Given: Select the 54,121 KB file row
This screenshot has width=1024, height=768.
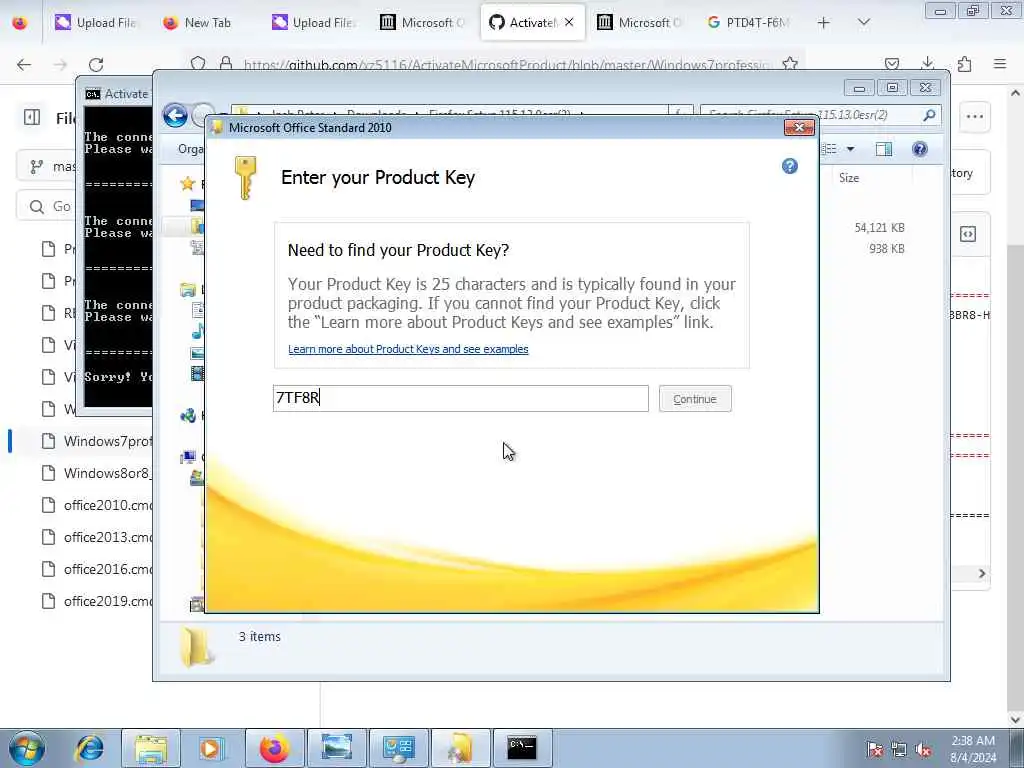Looking at the screenshot, I should tap(879, 228).
